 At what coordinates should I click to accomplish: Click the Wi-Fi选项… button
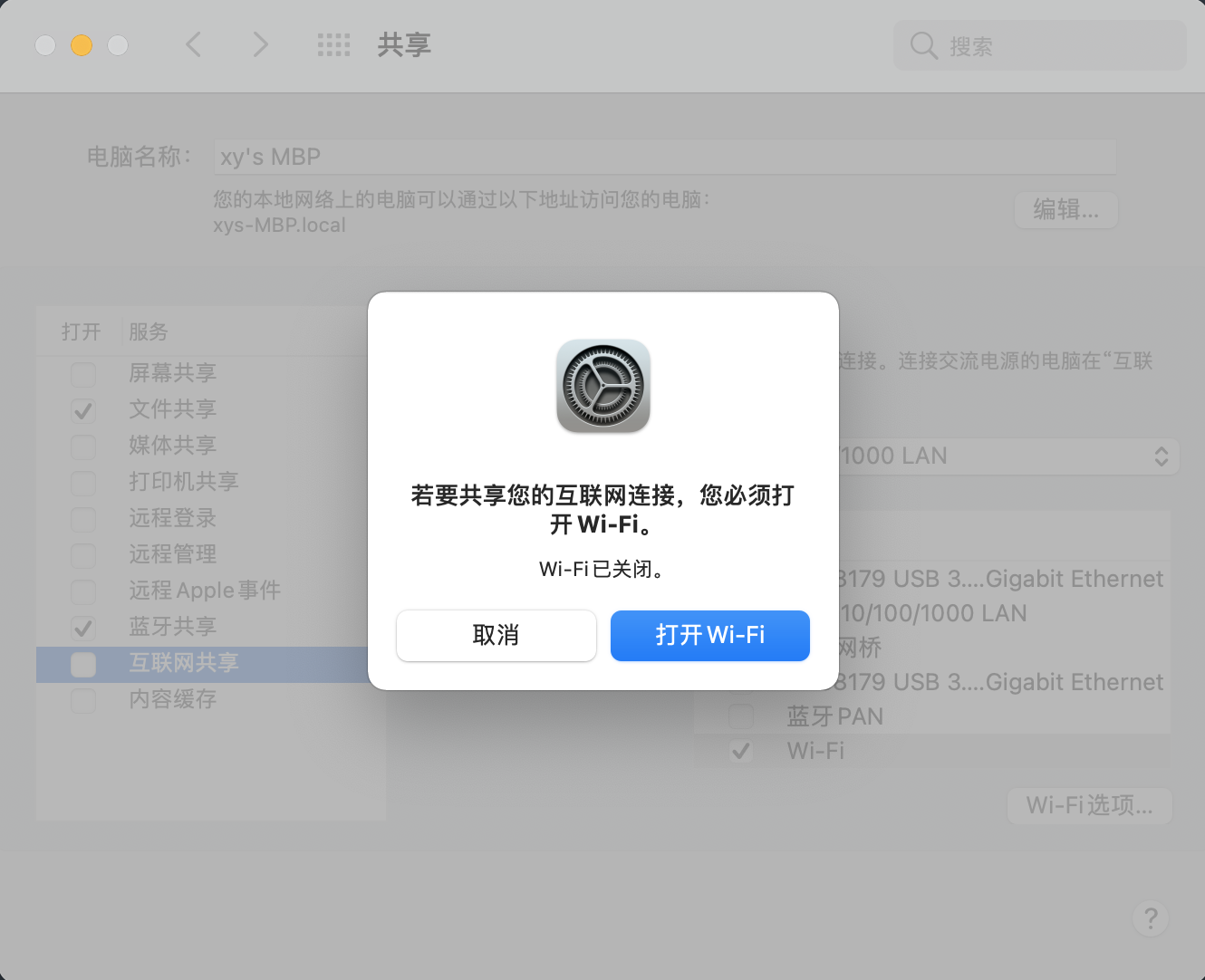coord(1089,805)
